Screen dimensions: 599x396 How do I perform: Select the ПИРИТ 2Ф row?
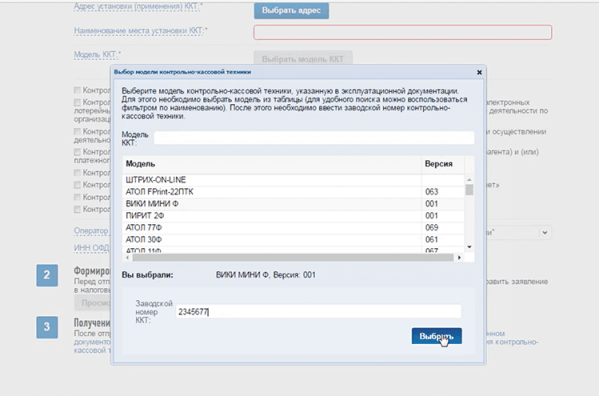(293, 216)
